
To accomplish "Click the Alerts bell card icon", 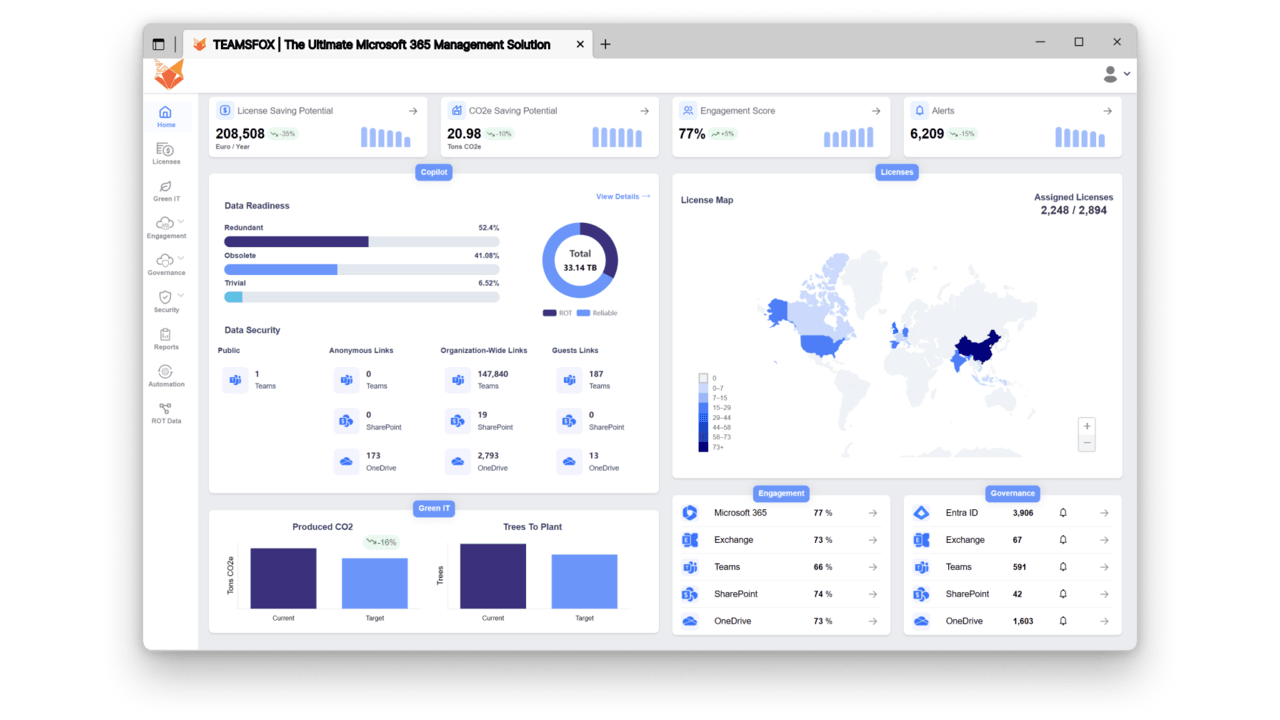I will coord(919,111).
